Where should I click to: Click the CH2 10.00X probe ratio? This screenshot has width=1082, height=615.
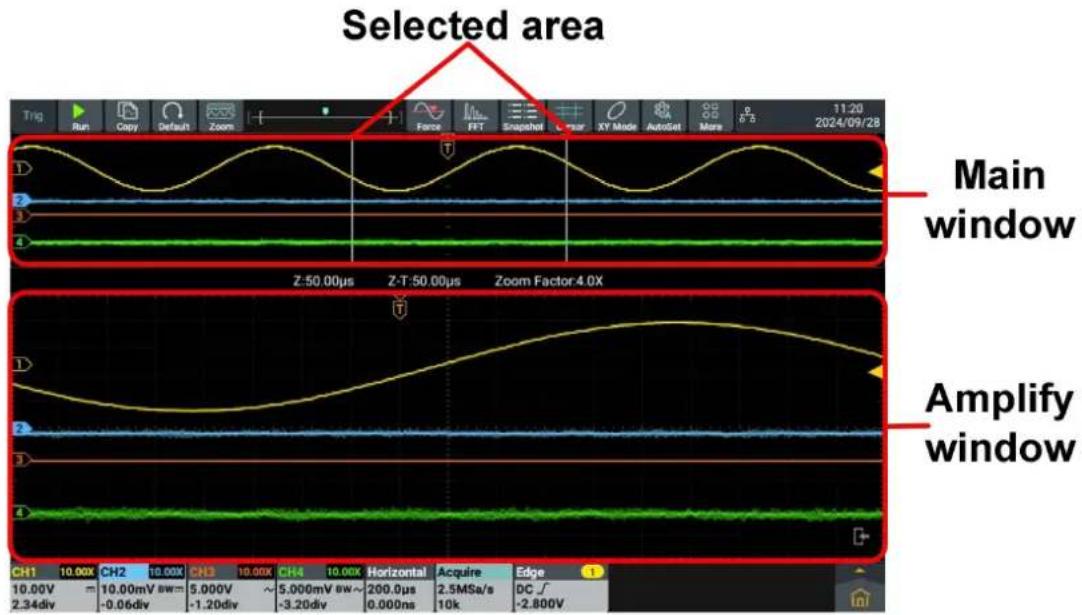tap(166, 572)
